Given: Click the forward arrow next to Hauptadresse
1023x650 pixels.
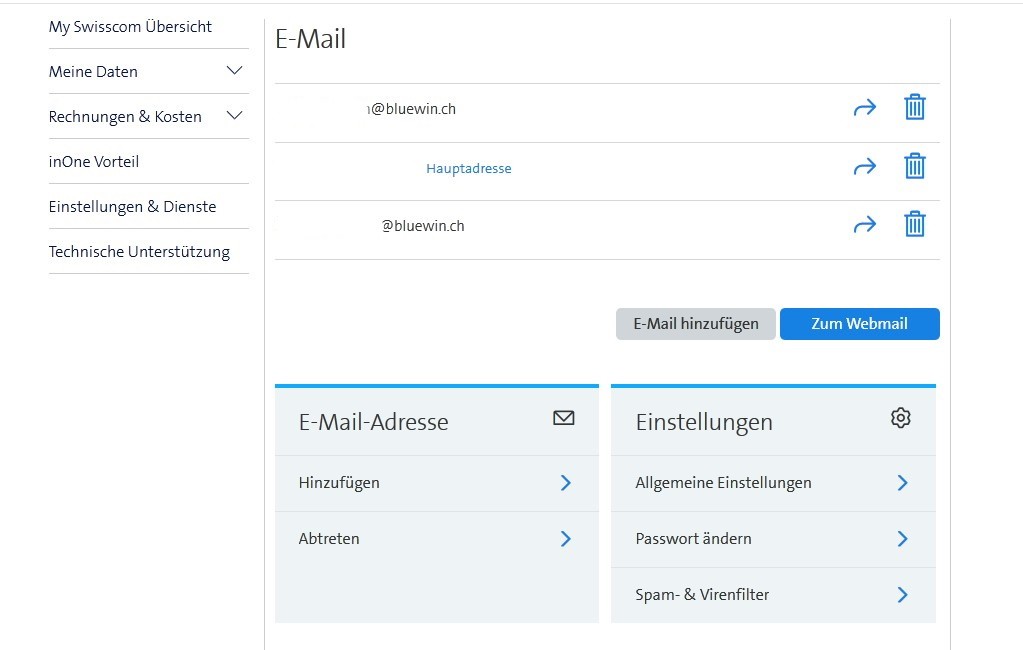Looking at the screenshot, I should (864, 165).
